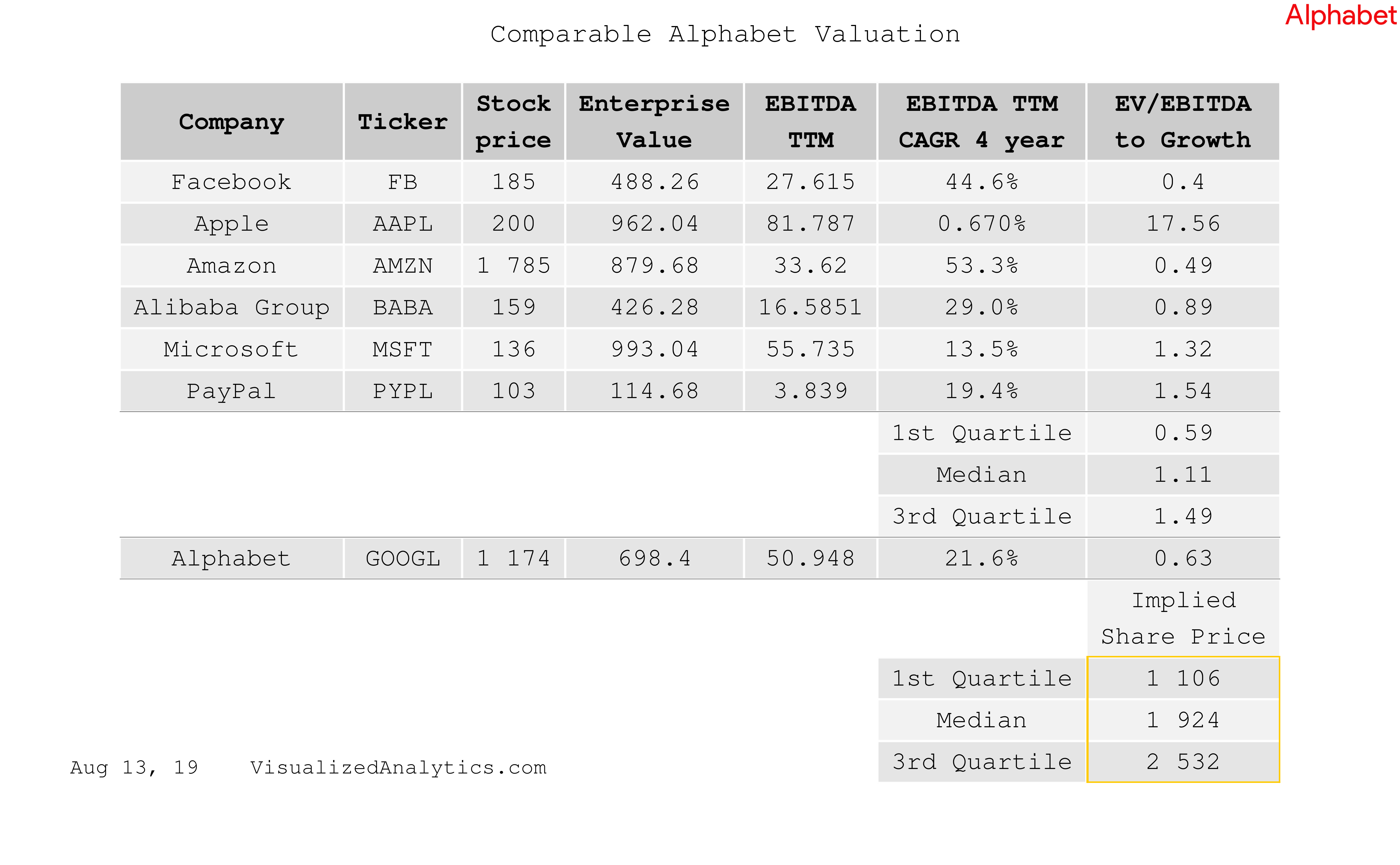Screen dimensions: 1400x865
Task: Click the Alibaba Group row name
Action: coord(231,307)
